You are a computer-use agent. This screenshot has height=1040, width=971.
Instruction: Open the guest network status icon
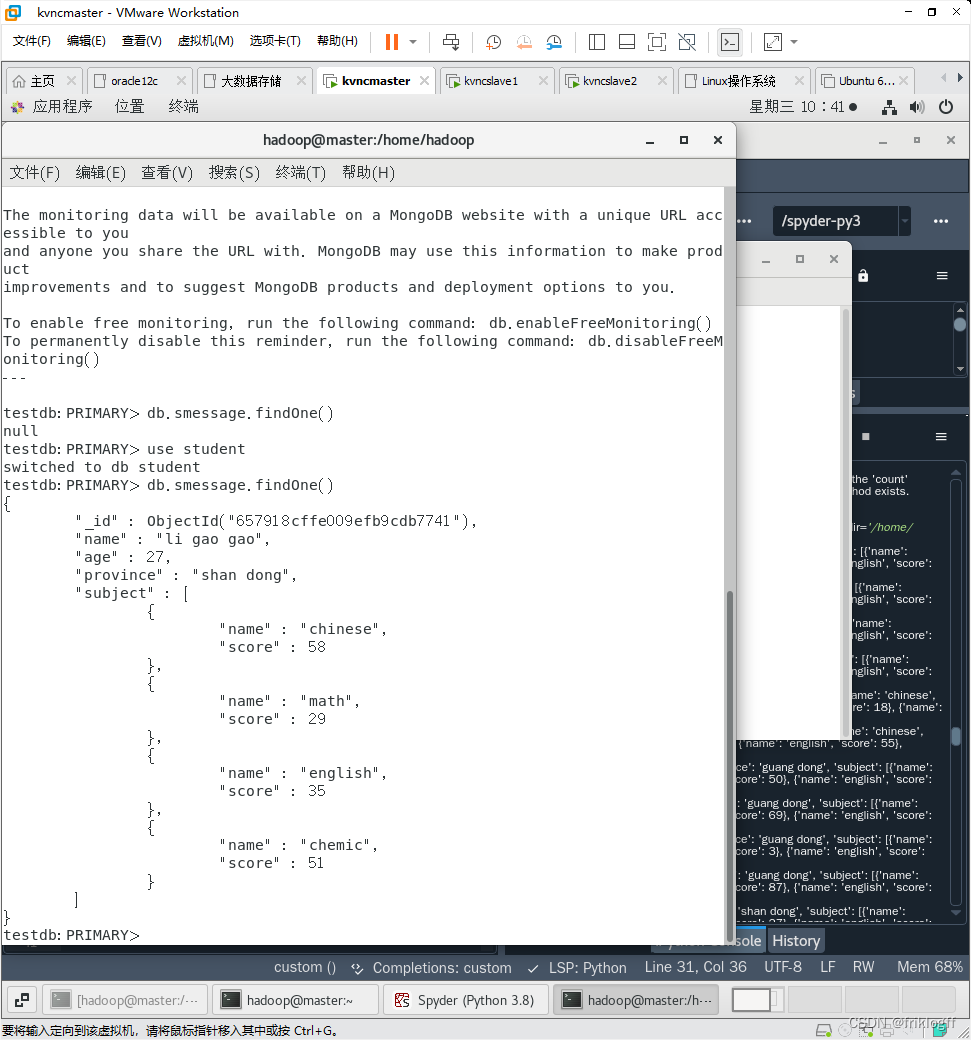889,106
